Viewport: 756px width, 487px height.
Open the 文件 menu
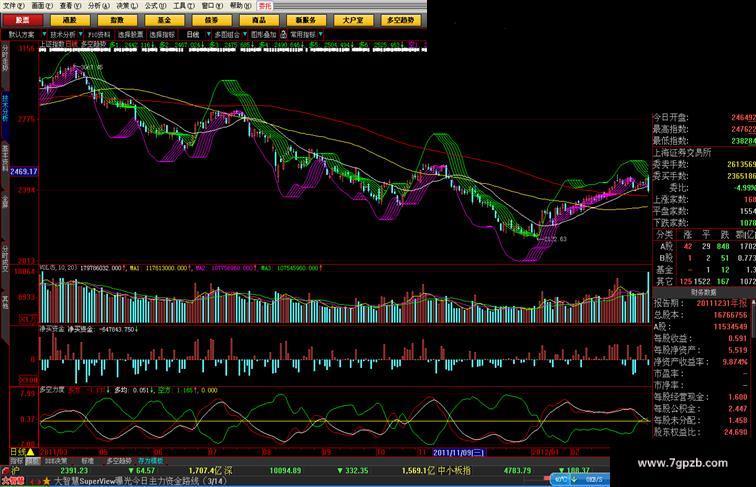point(13,6)
